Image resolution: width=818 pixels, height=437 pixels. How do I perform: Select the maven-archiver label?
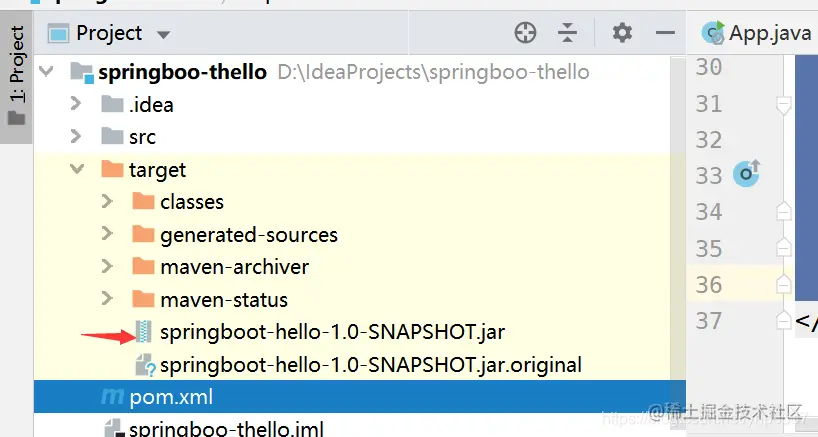(x=235, y=267)
